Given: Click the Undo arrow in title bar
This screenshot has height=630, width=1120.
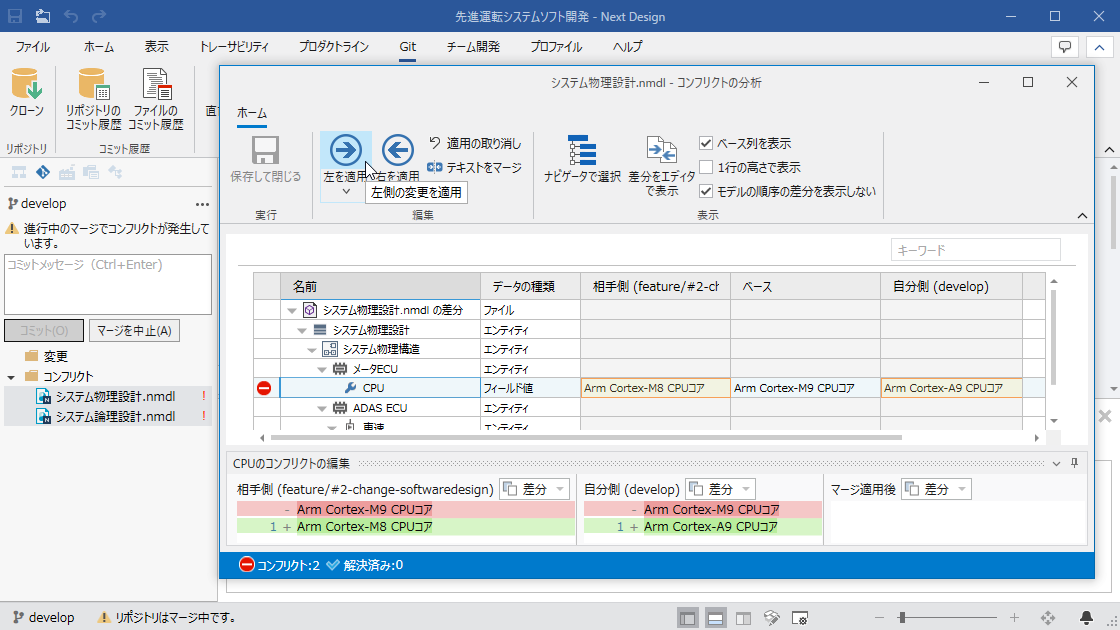Looking at the screenshot, I should click(x=71, y=16).
